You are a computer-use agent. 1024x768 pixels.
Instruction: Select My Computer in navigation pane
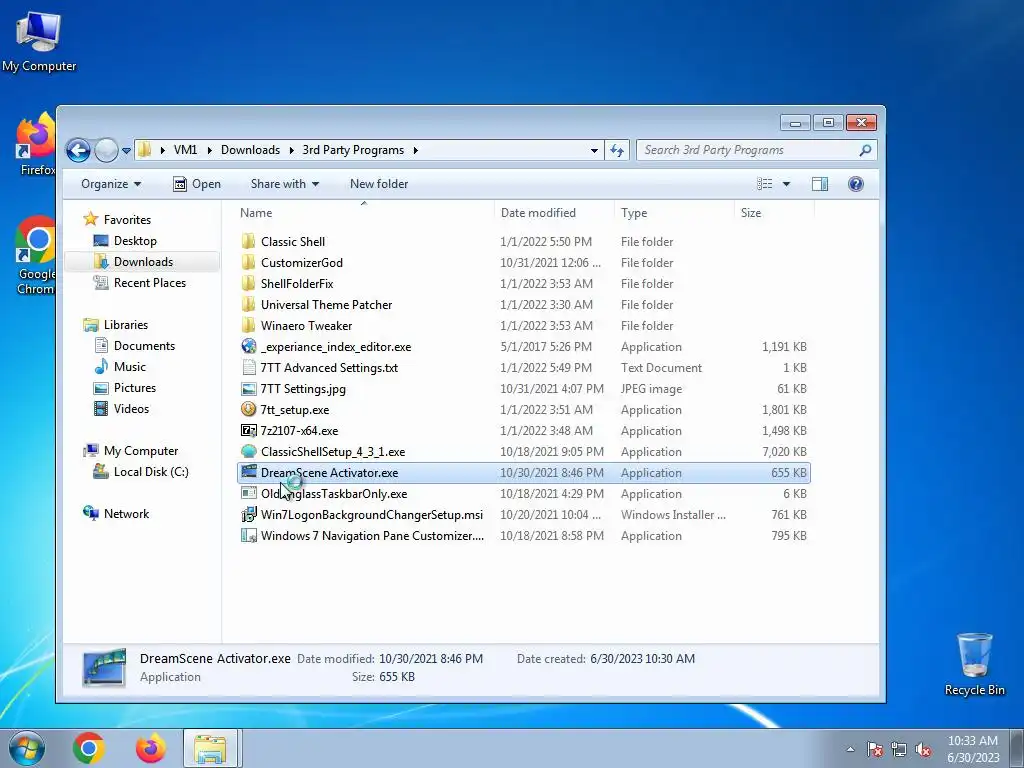click(140, 451)
